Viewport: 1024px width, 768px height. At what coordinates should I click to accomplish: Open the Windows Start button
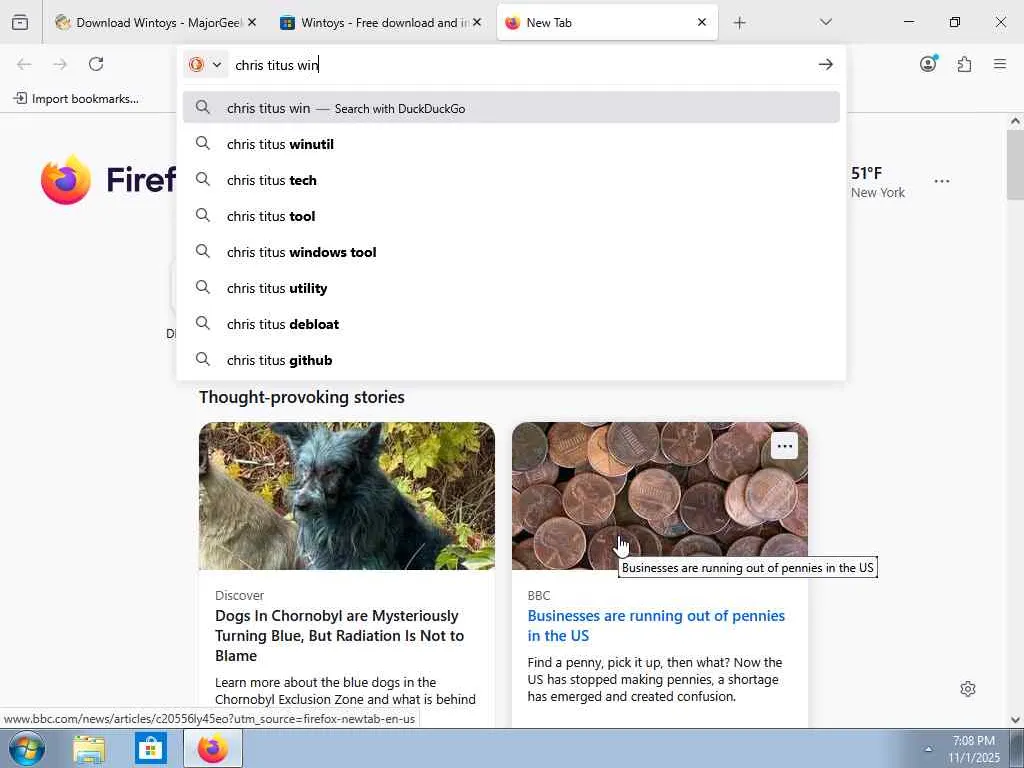(27, 748)
